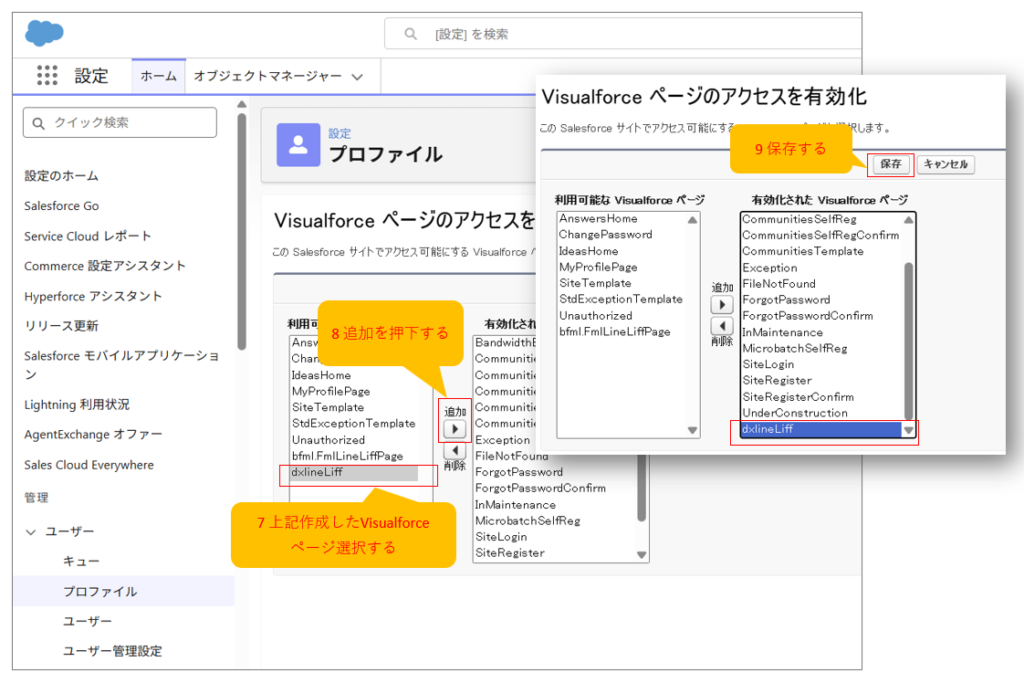Select MyProfilePage in background available list
This screenshot has width=1024, height=683.
tap(330, 391)
